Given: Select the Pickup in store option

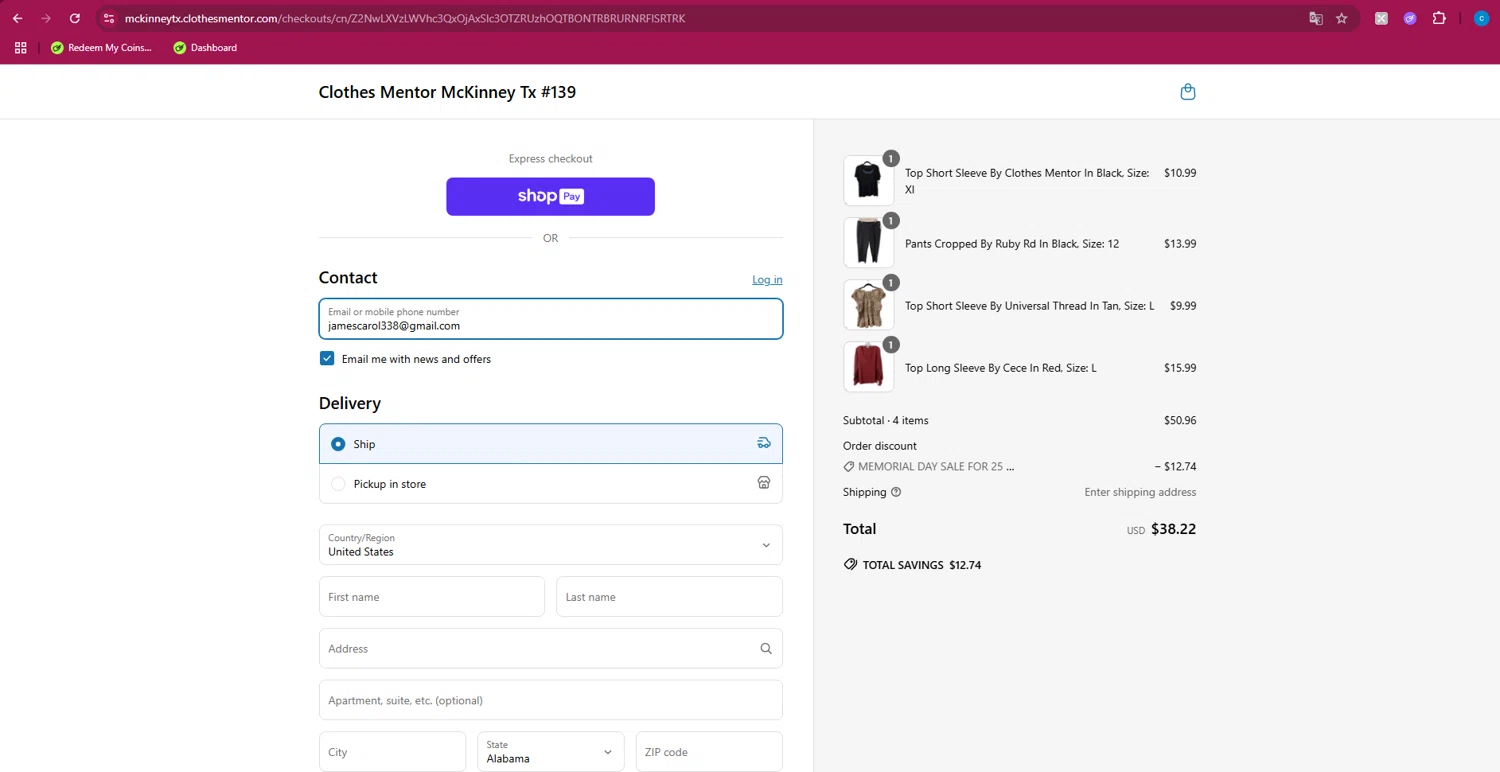Looking at the screenshot, I should [x=550, y=484].
